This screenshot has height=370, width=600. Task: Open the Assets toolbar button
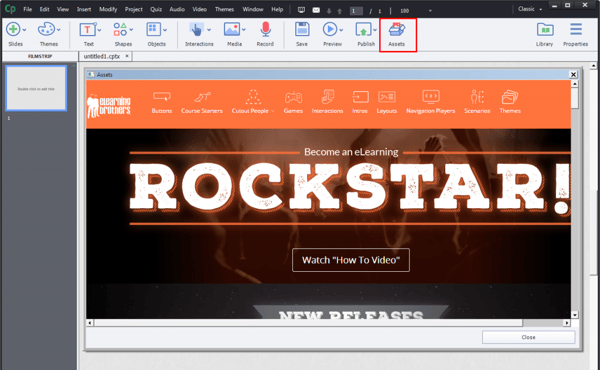[x=396, y=34]
